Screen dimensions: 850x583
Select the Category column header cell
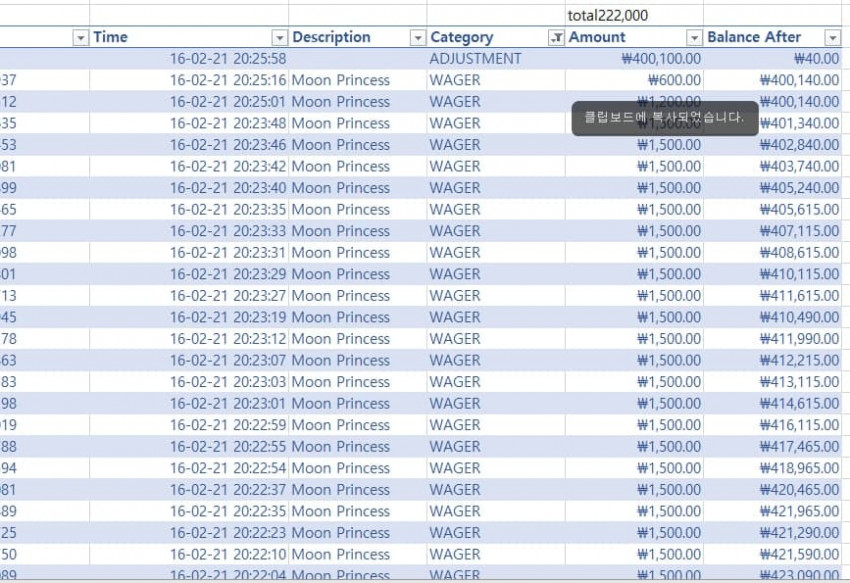(495, 37)
